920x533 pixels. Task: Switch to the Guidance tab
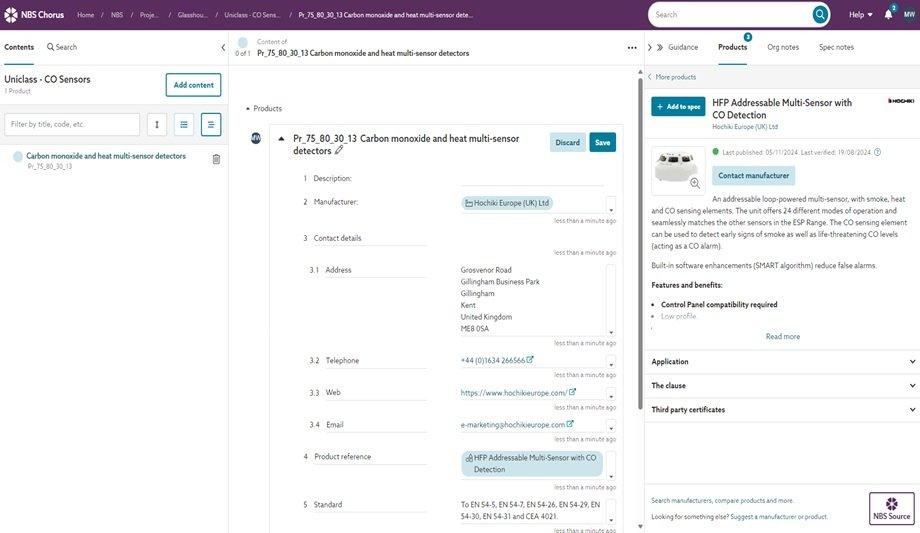click(x=683, y=47)
